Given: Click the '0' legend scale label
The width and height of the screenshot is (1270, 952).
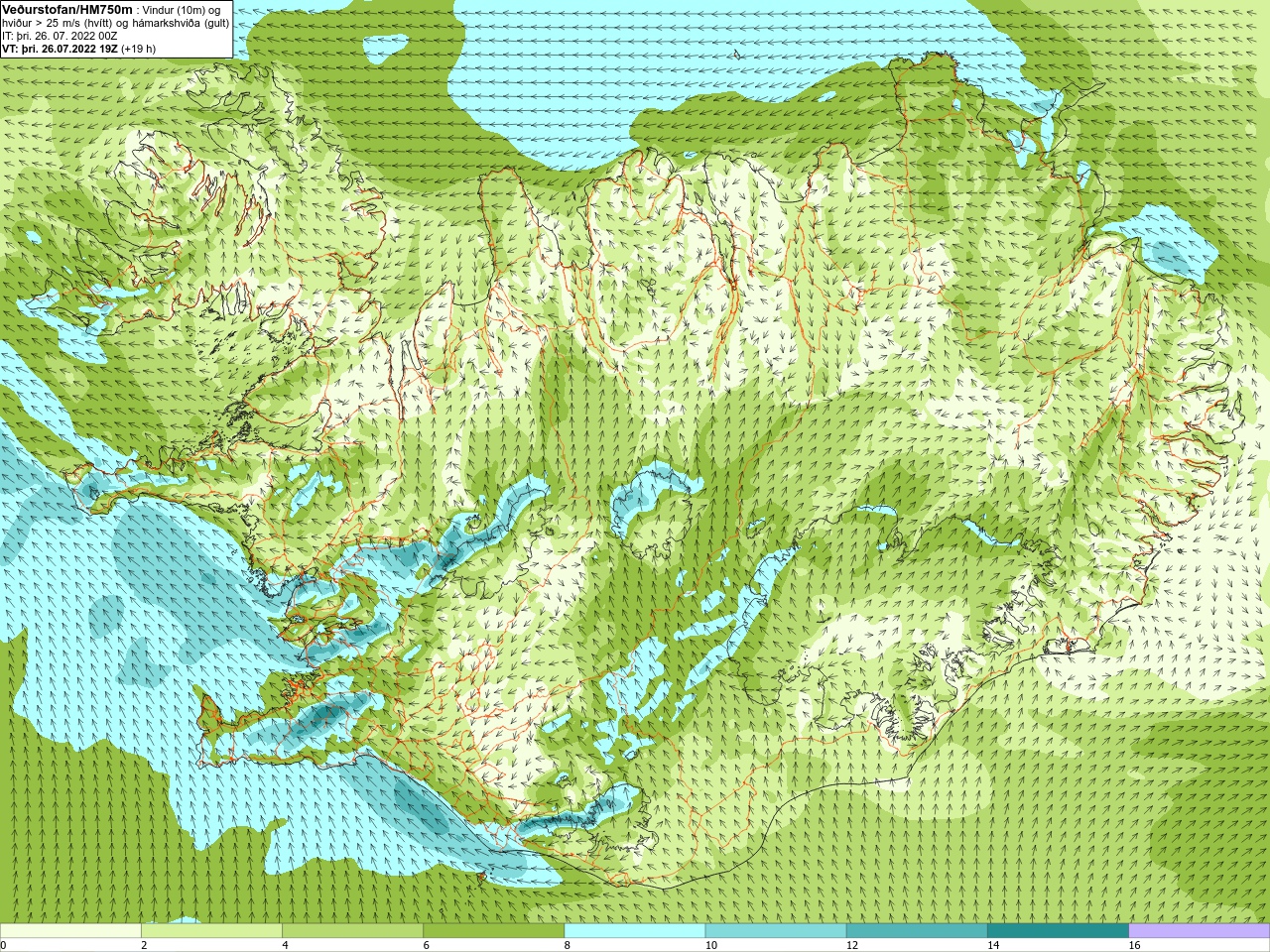Looking at the screenshot, I should (3, 945).
